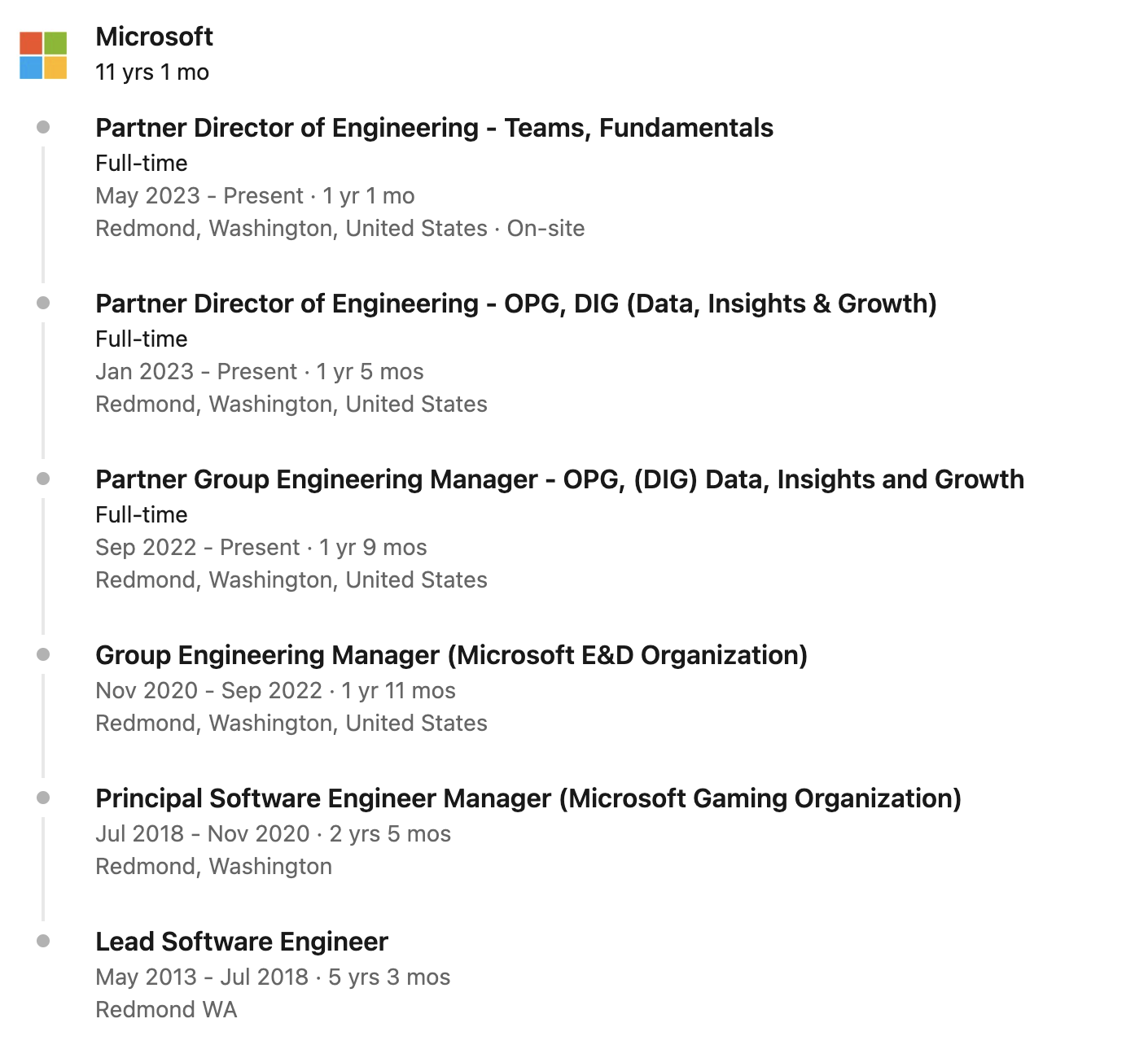Click the timeline bullet next to Partner Group Engineering Manager

[x=43, y=479]
